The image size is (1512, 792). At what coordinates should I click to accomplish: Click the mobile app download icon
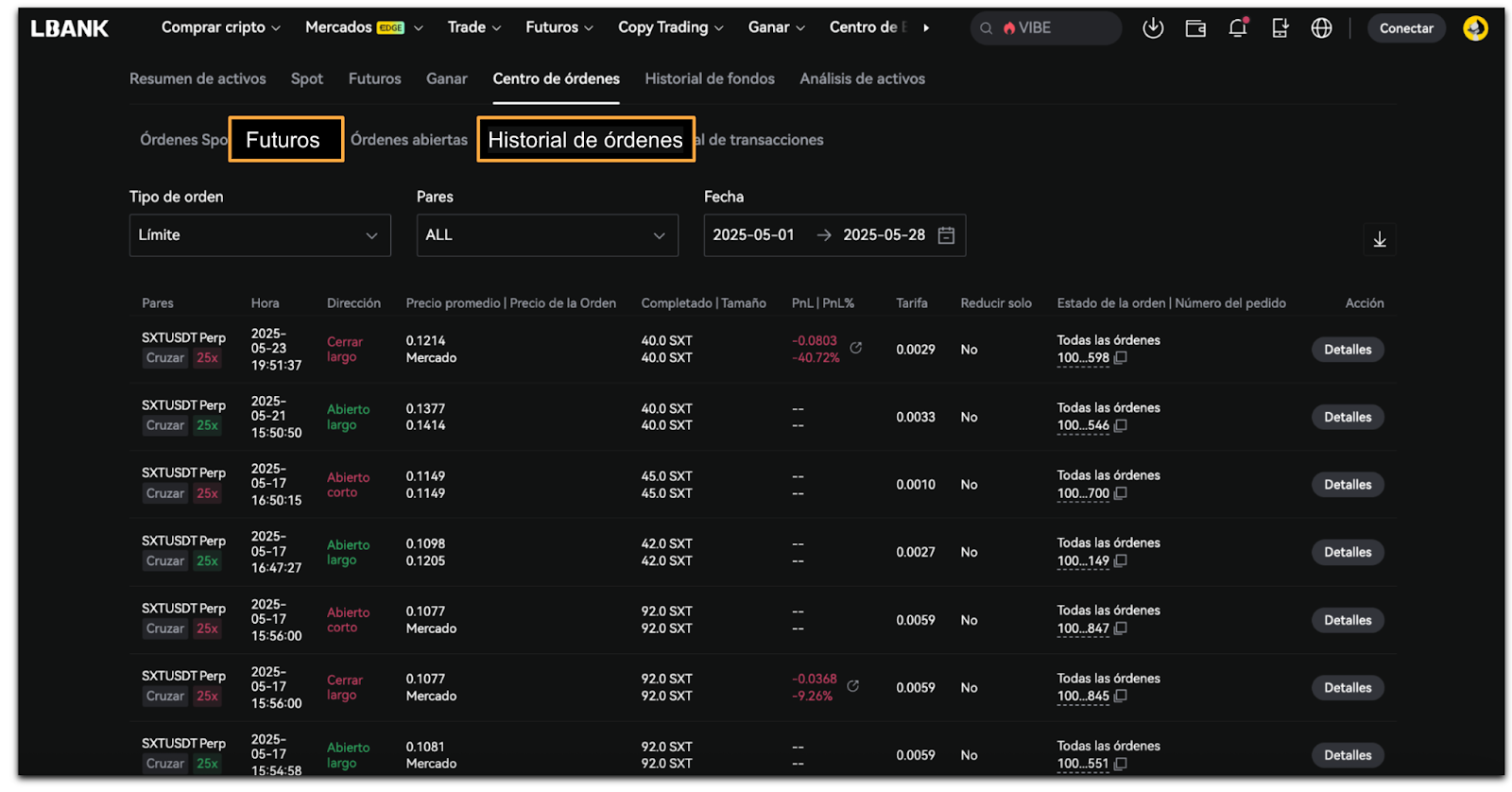point(1280,28)
